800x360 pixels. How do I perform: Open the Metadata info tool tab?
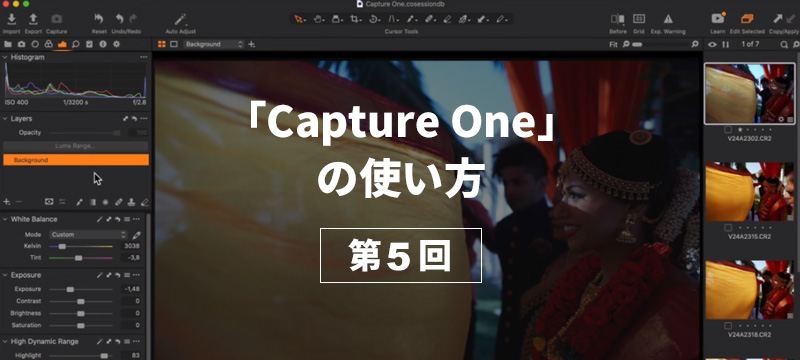tap(103, 44)
